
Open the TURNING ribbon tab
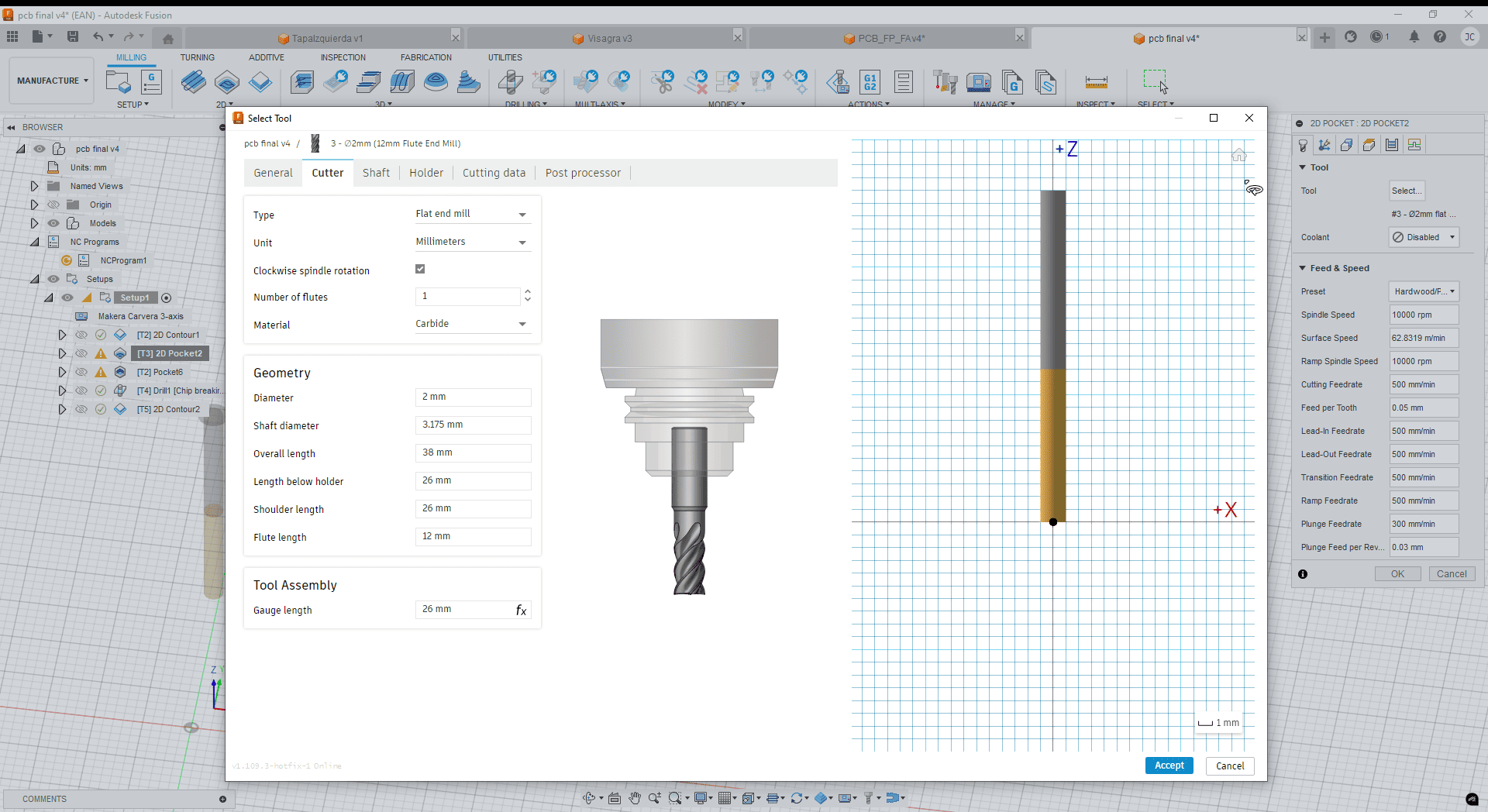click(x=198, y=57)
